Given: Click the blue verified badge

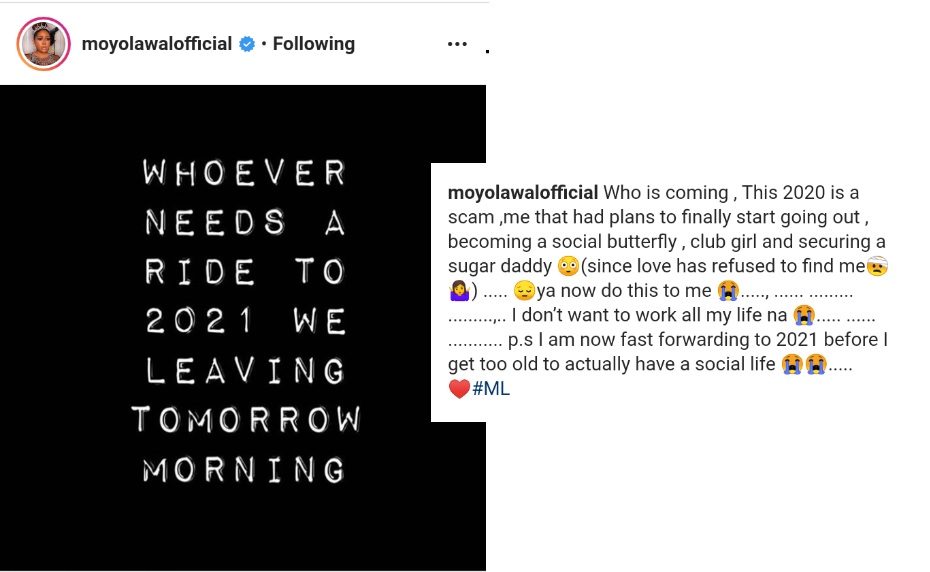Looking at the screenshot, I should pos(247,44).
